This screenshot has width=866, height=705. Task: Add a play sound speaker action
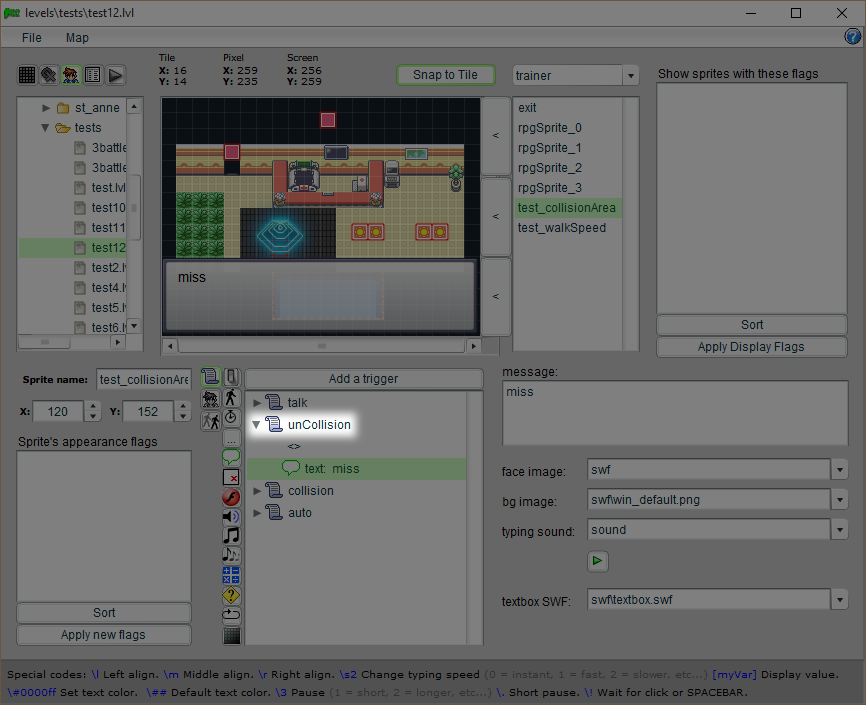(231, 516)
